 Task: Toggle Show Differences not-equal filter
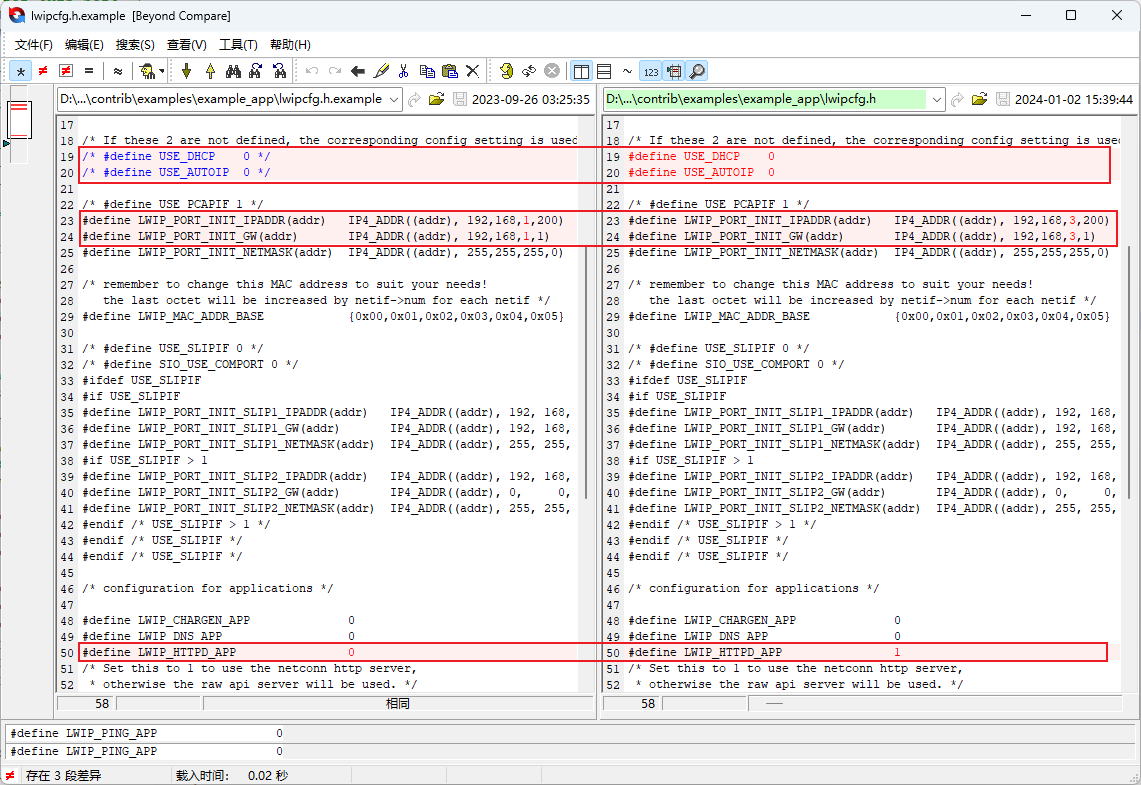[x=43, y=71]
